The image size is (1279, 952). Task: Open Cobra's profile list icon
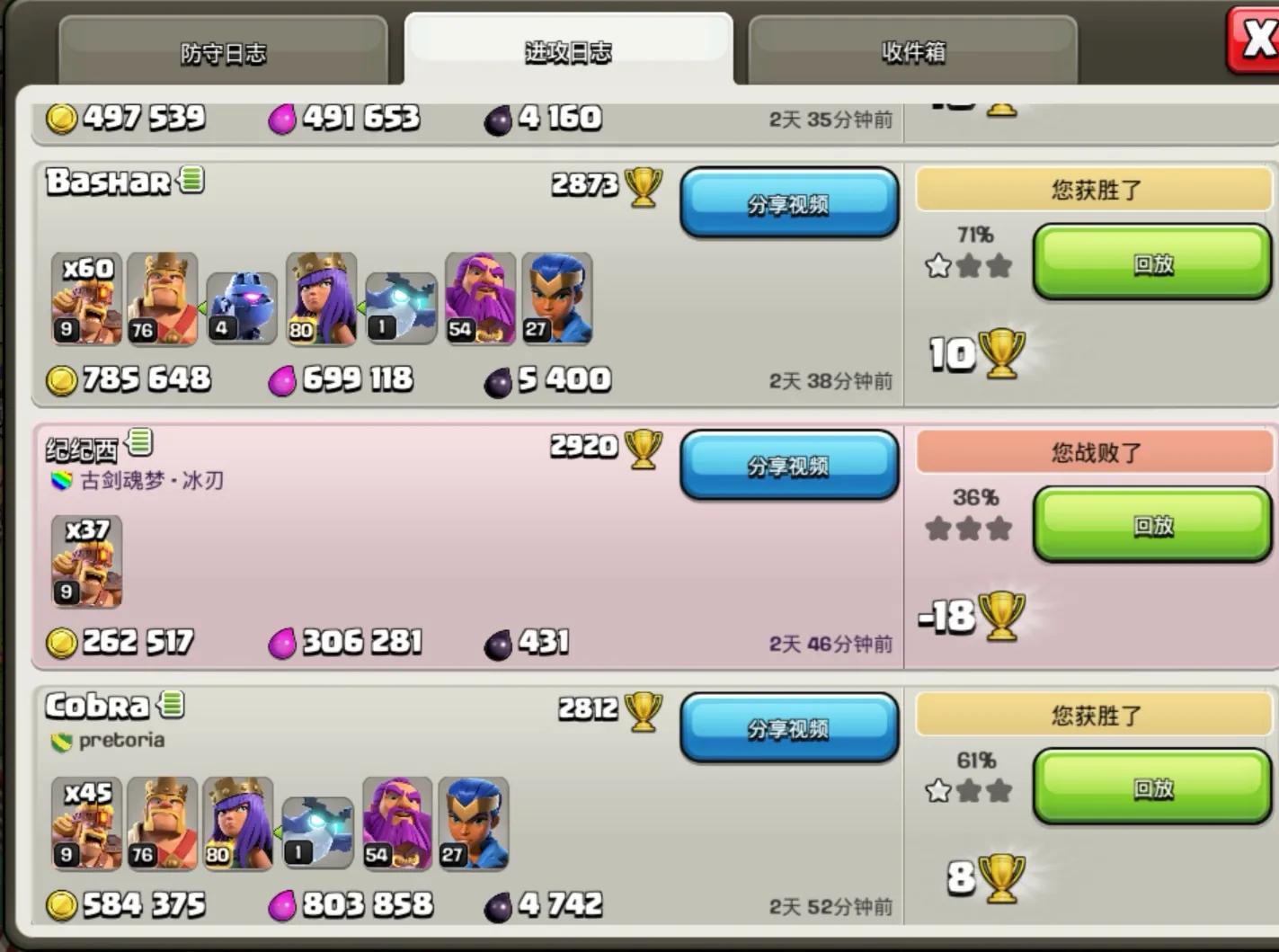[x=171, y=705]
